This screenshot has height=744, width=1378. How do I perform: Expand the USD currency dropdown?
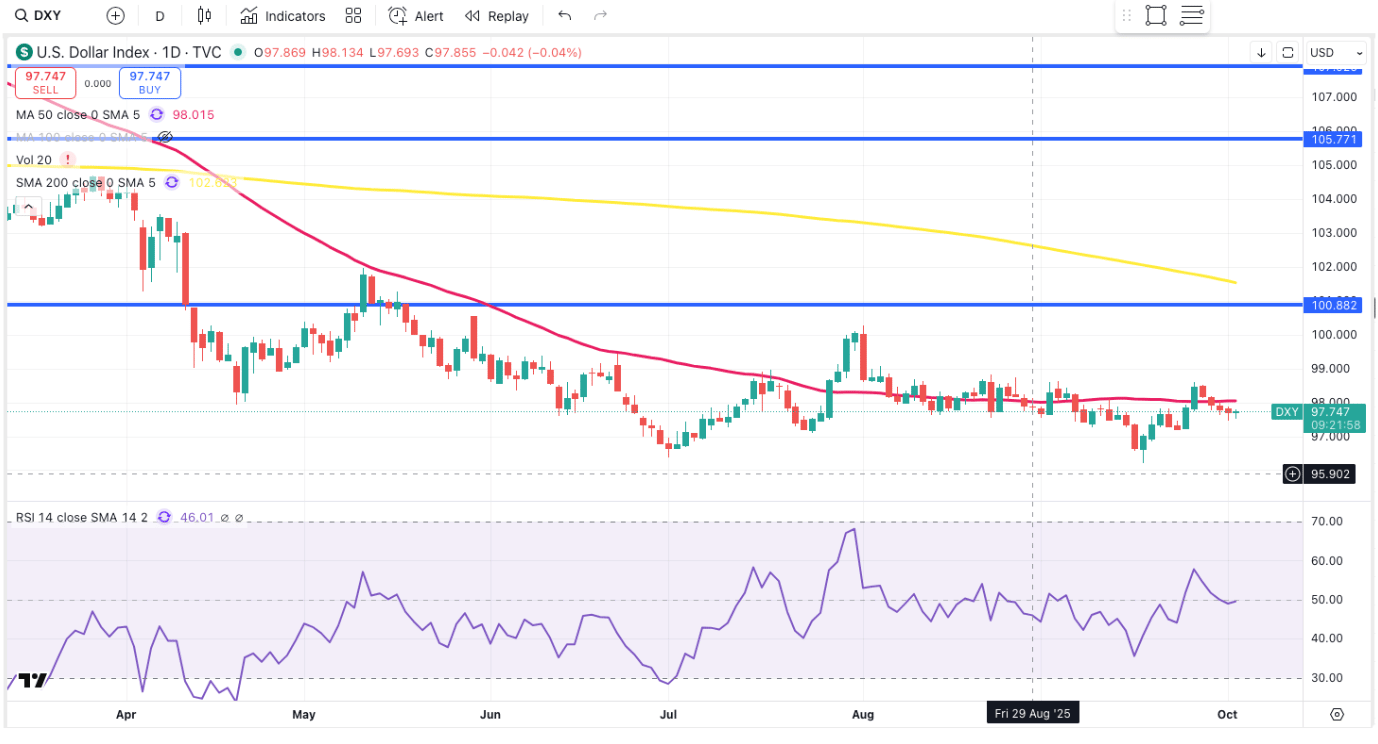tap(1336, 52)
